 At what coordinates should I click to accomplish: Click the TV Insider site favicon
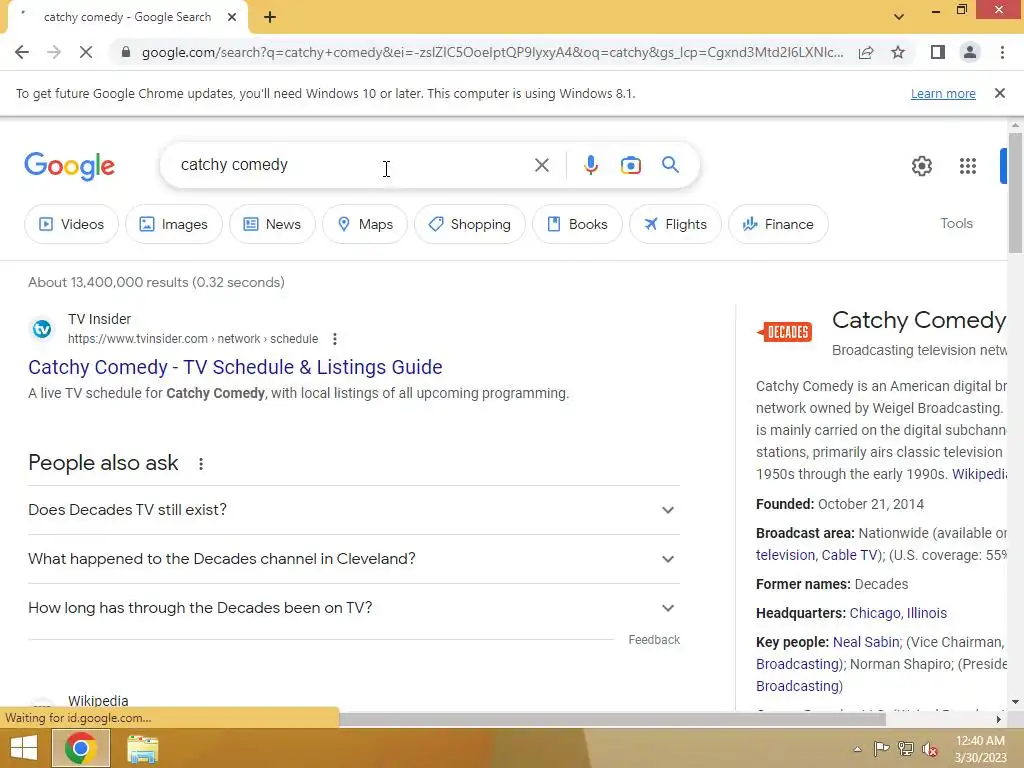tap(42, 329)
